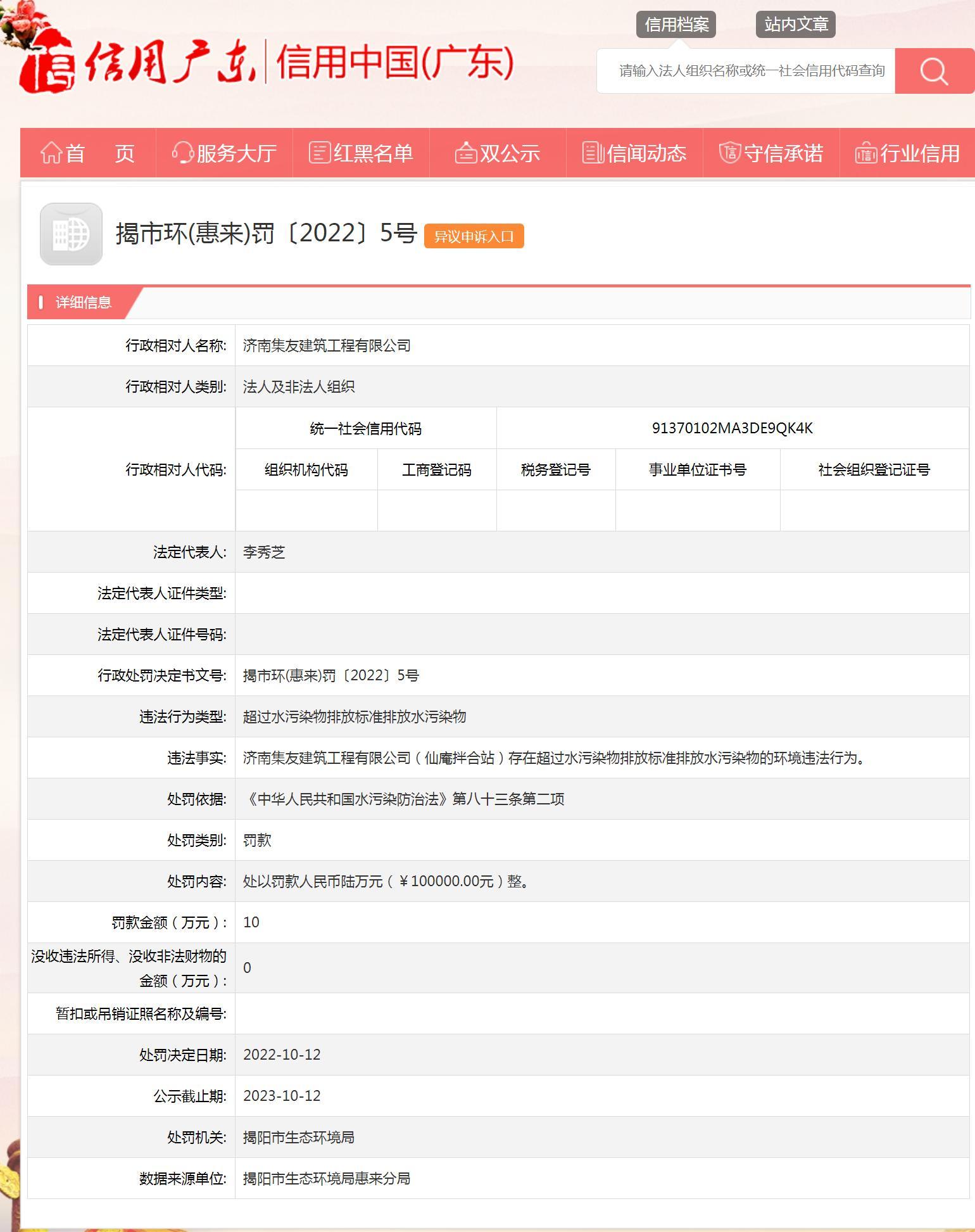Switch to 站内文章 search tab
This screenshot has width=975, height=1232.
coord(796,25)
